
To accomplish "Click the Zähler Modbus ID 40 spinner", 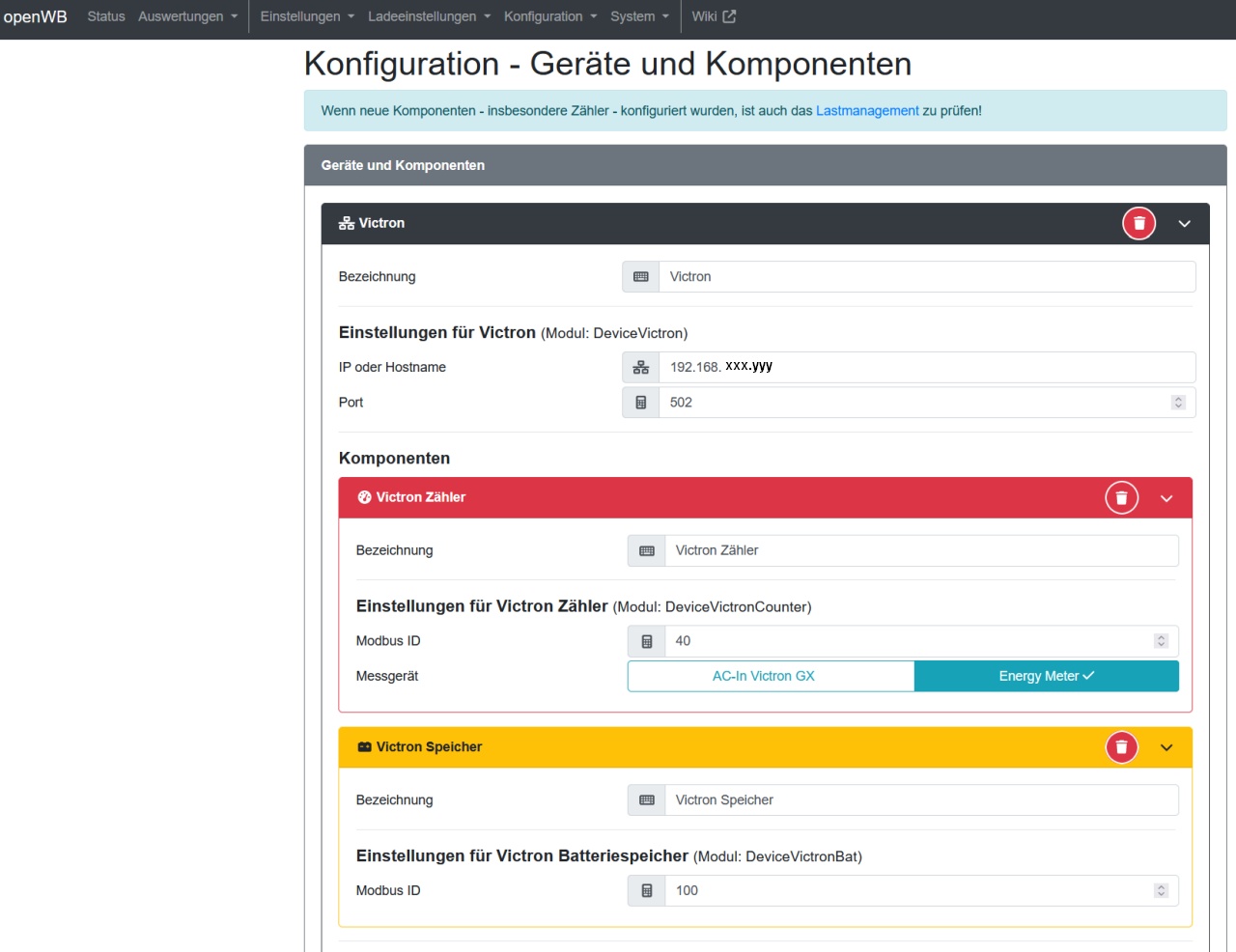I will [1161, 641].
